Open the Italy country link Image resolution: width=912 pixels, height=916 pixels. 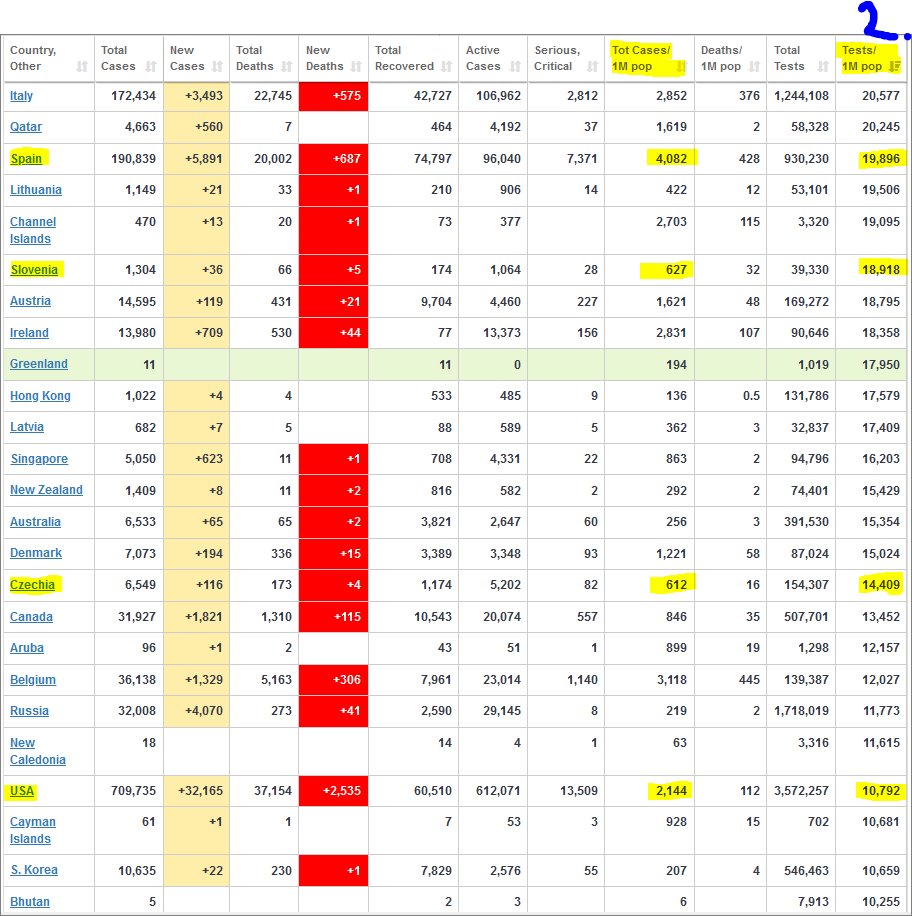pyautogui.click(x=21, y=96)
